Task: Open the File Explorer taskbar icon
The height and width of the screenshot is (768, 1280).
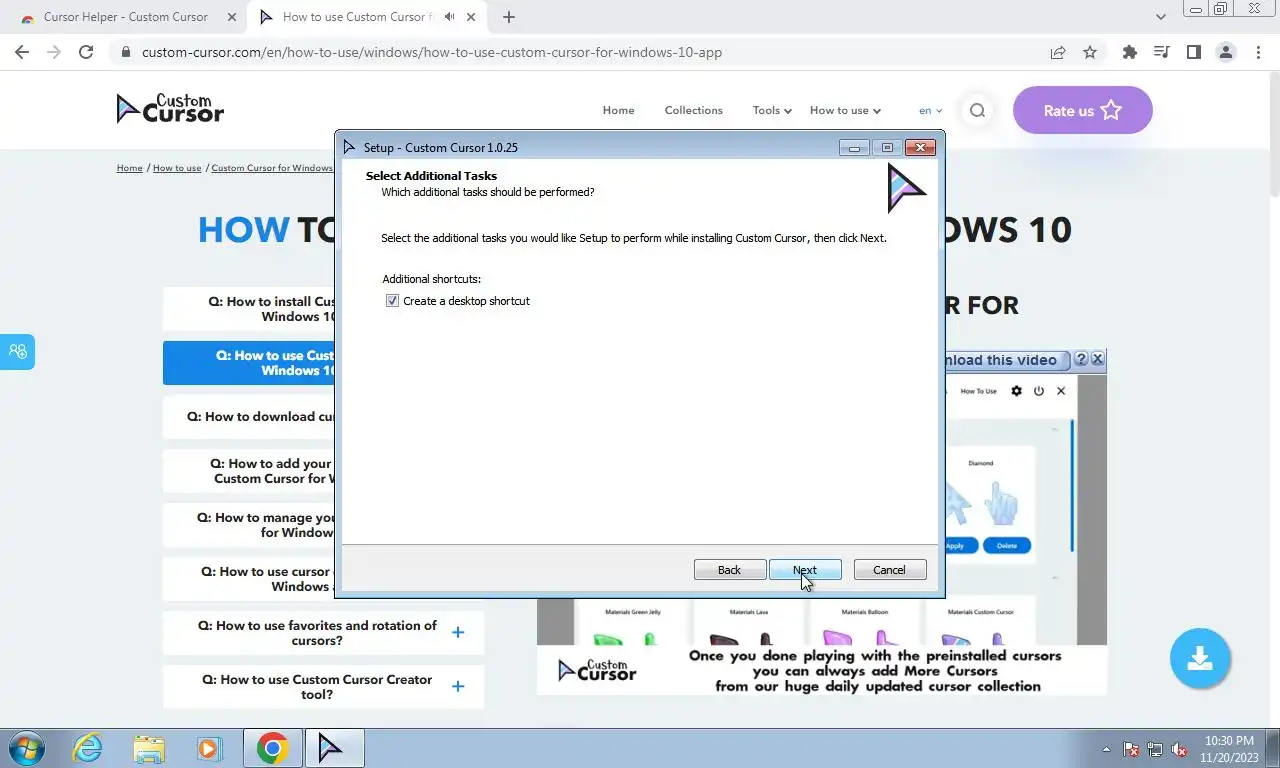Action: [149, 748]
